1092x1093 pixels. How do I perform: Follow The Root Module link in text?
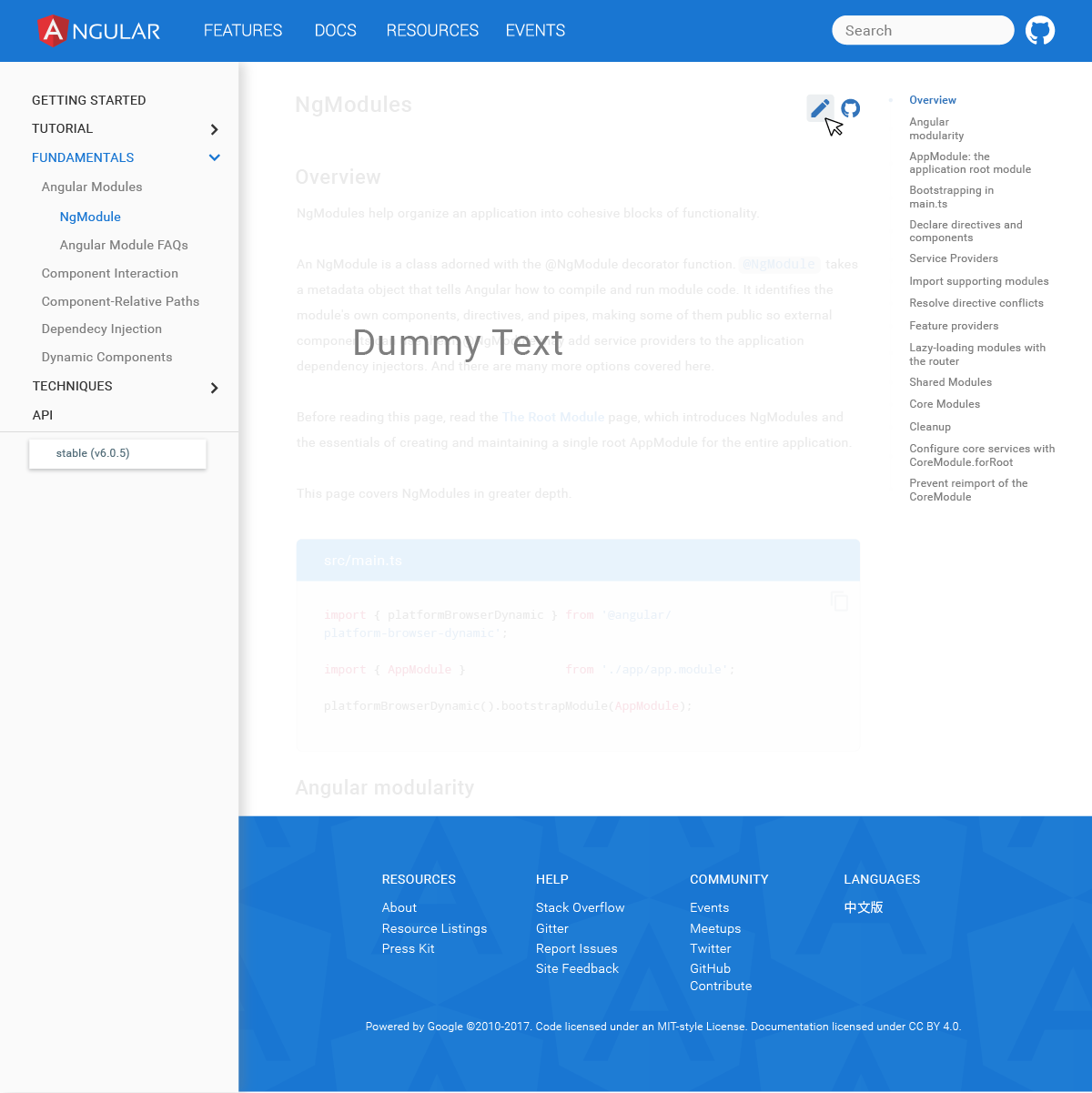pyautogui.click(x=552, y=417)
